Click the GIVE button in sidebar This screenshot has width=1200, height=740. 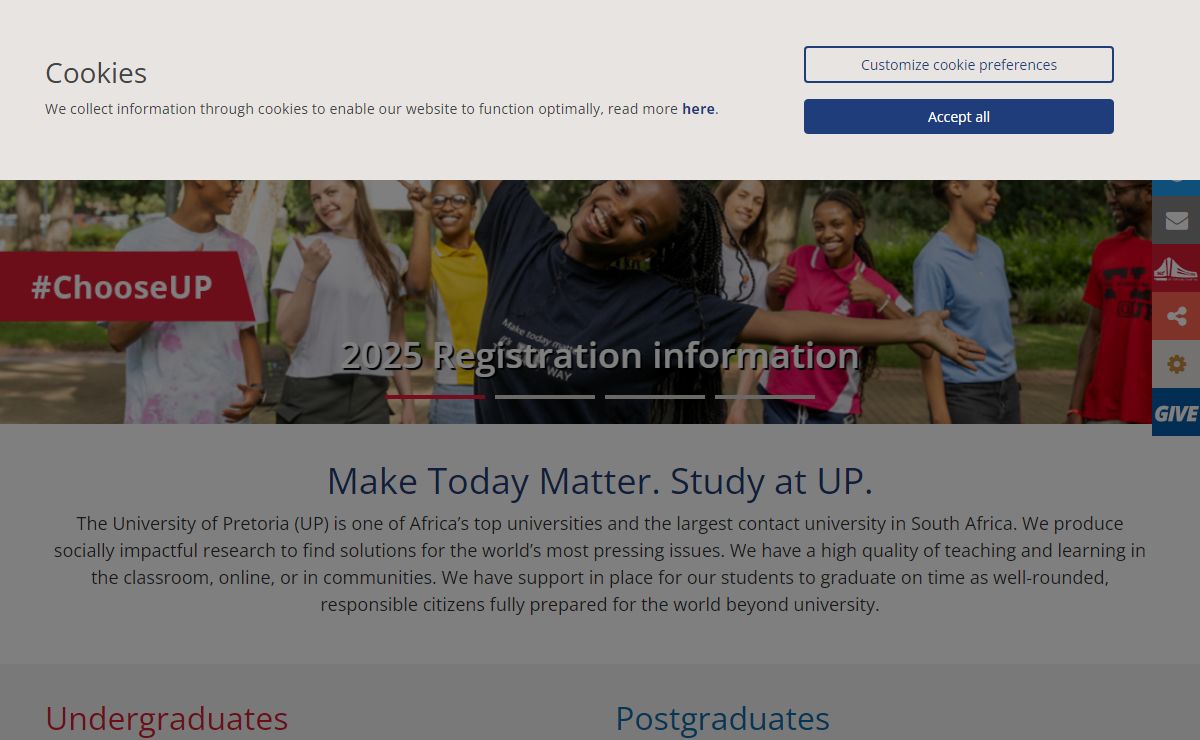[x=1176, y=412]
